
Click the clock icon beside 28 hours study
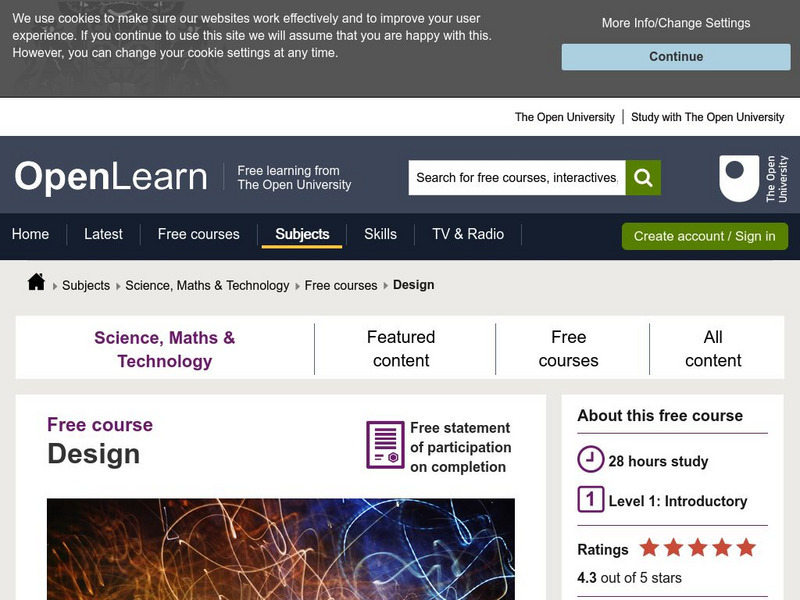[590, 461]
